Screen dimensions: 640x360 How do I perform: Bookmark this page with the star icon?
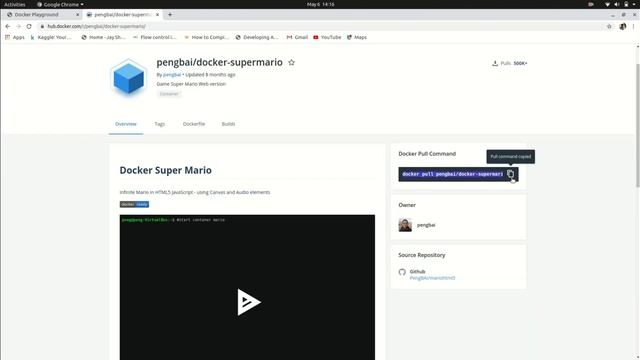pyautogui.click(x=609, y=26)
